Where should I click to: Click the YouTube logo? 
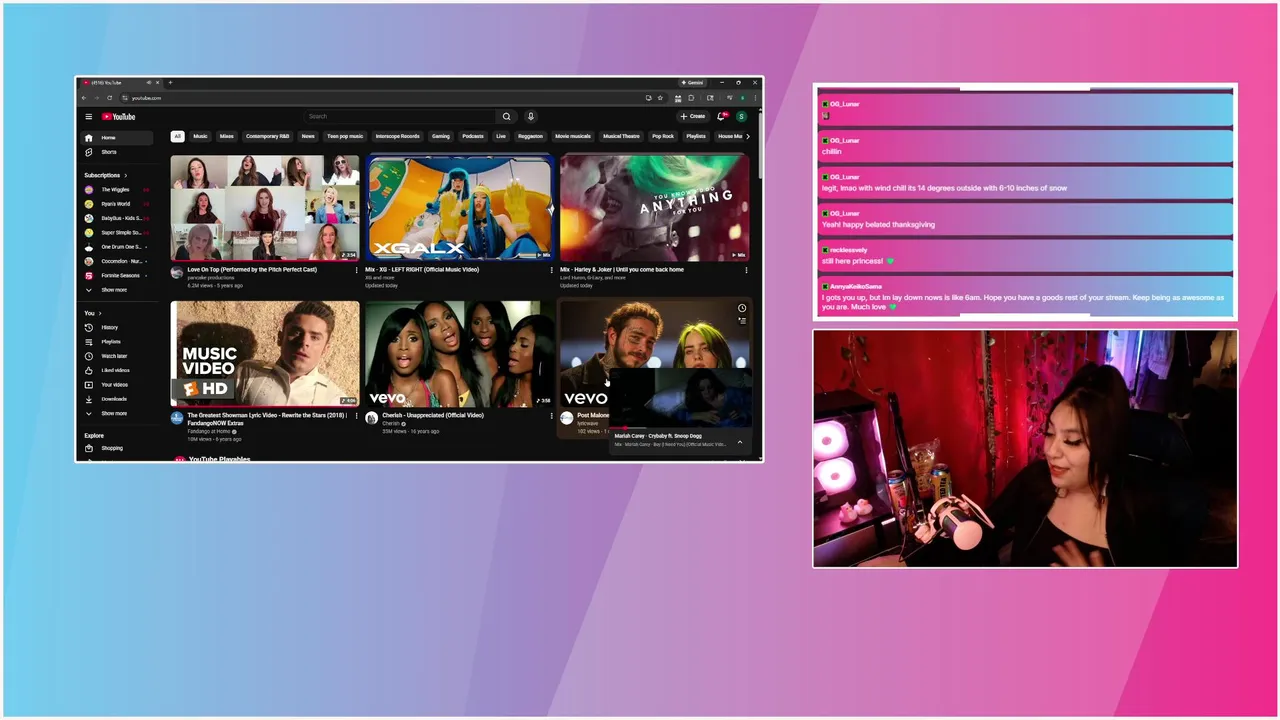[x=118, y=117]
